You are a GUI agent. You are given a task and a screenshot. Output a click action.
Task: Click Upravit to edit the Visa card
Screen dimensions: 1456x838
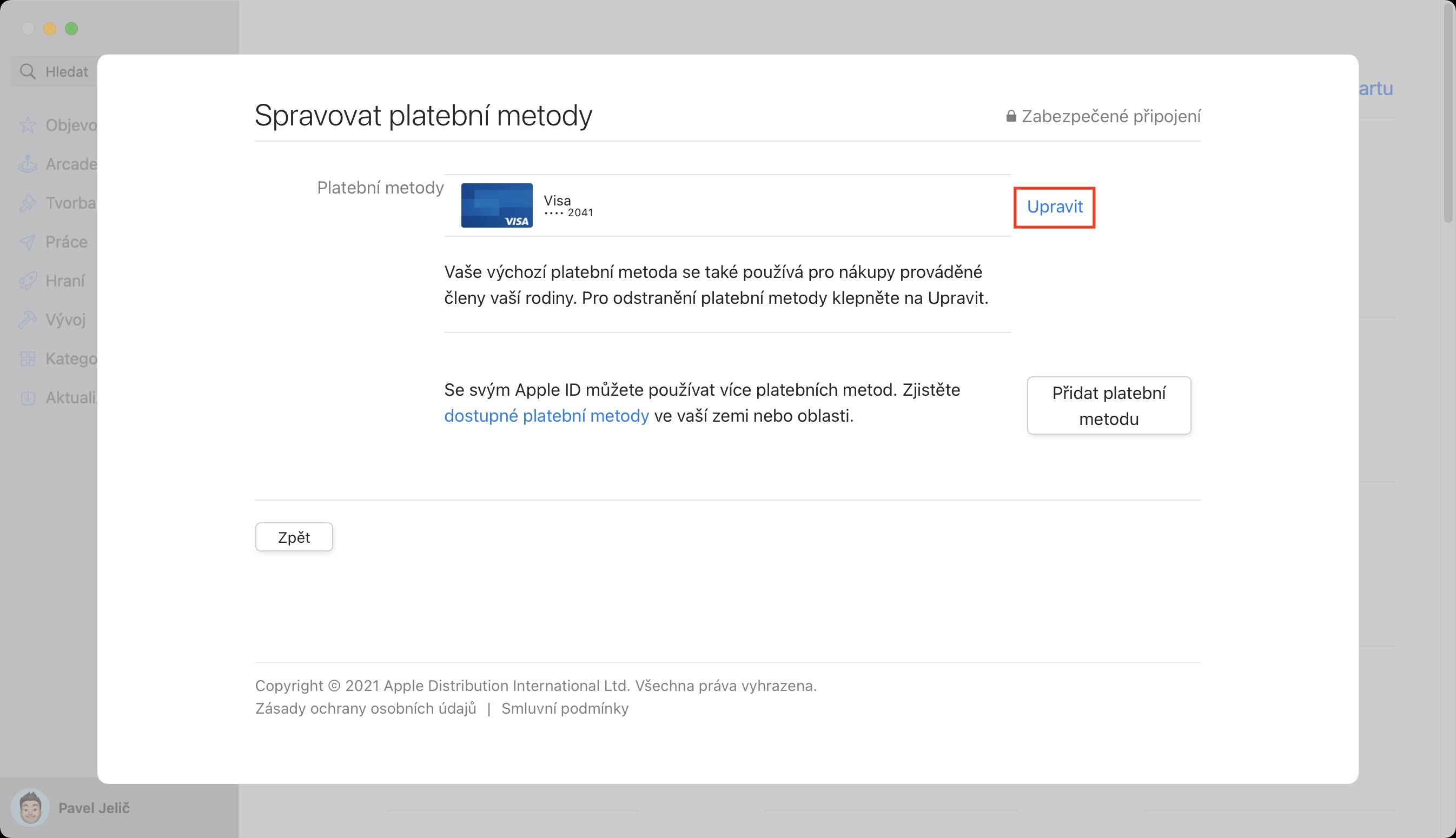tap(1054, 207)
